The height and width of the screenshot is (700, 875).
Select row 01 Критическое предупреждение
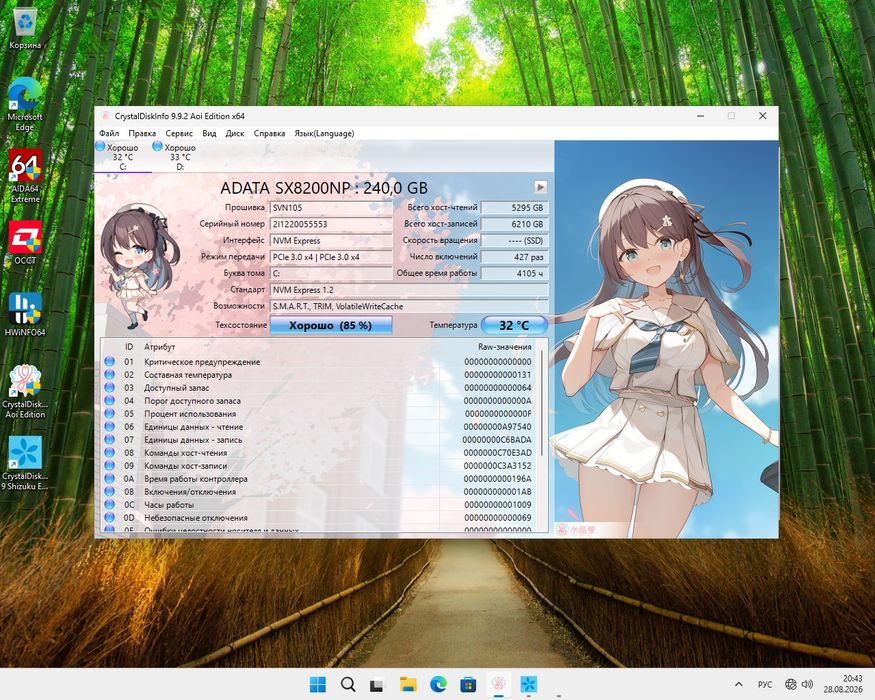click(x=319, y=362)
